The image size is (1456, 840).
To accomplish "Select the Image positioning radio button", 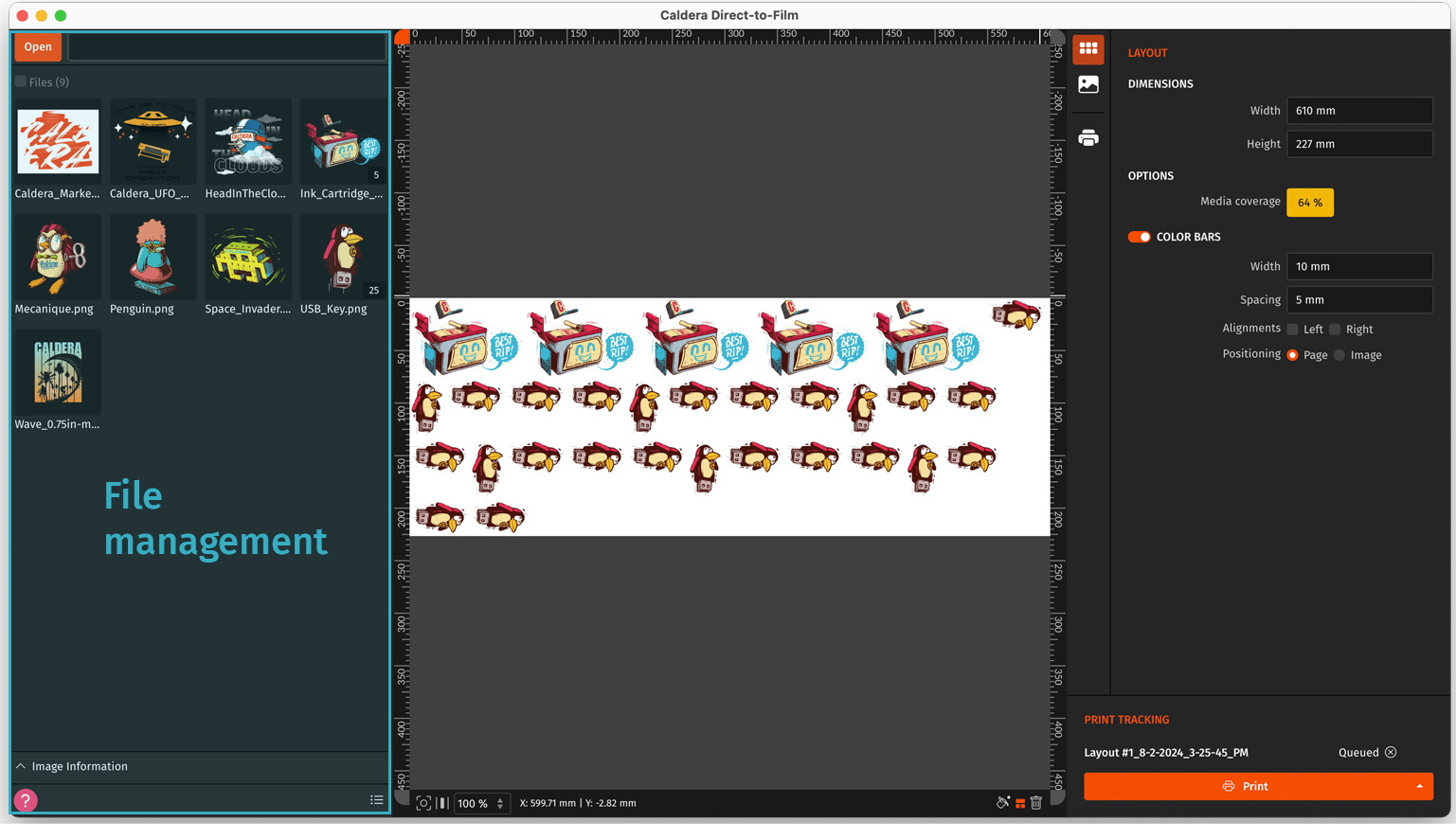I will pos(1339,355).
